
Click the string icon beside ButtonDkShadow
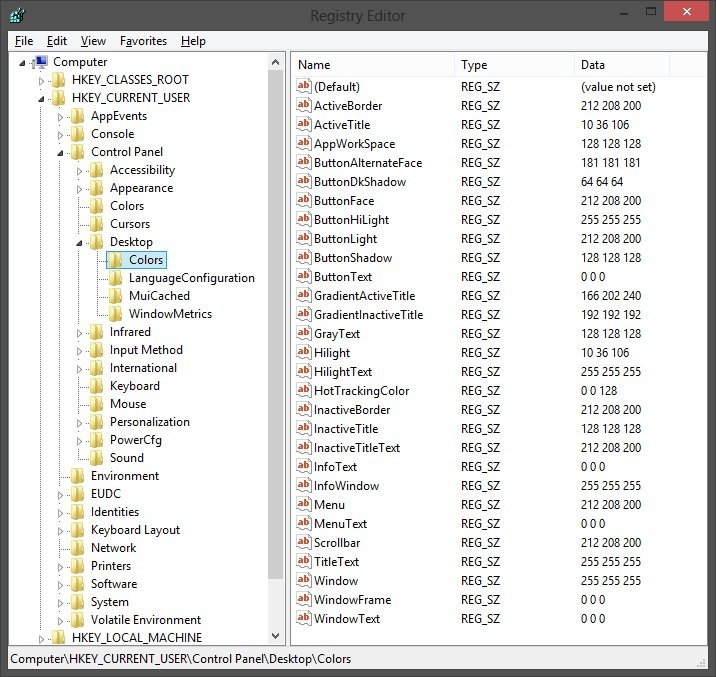[304, 181]
